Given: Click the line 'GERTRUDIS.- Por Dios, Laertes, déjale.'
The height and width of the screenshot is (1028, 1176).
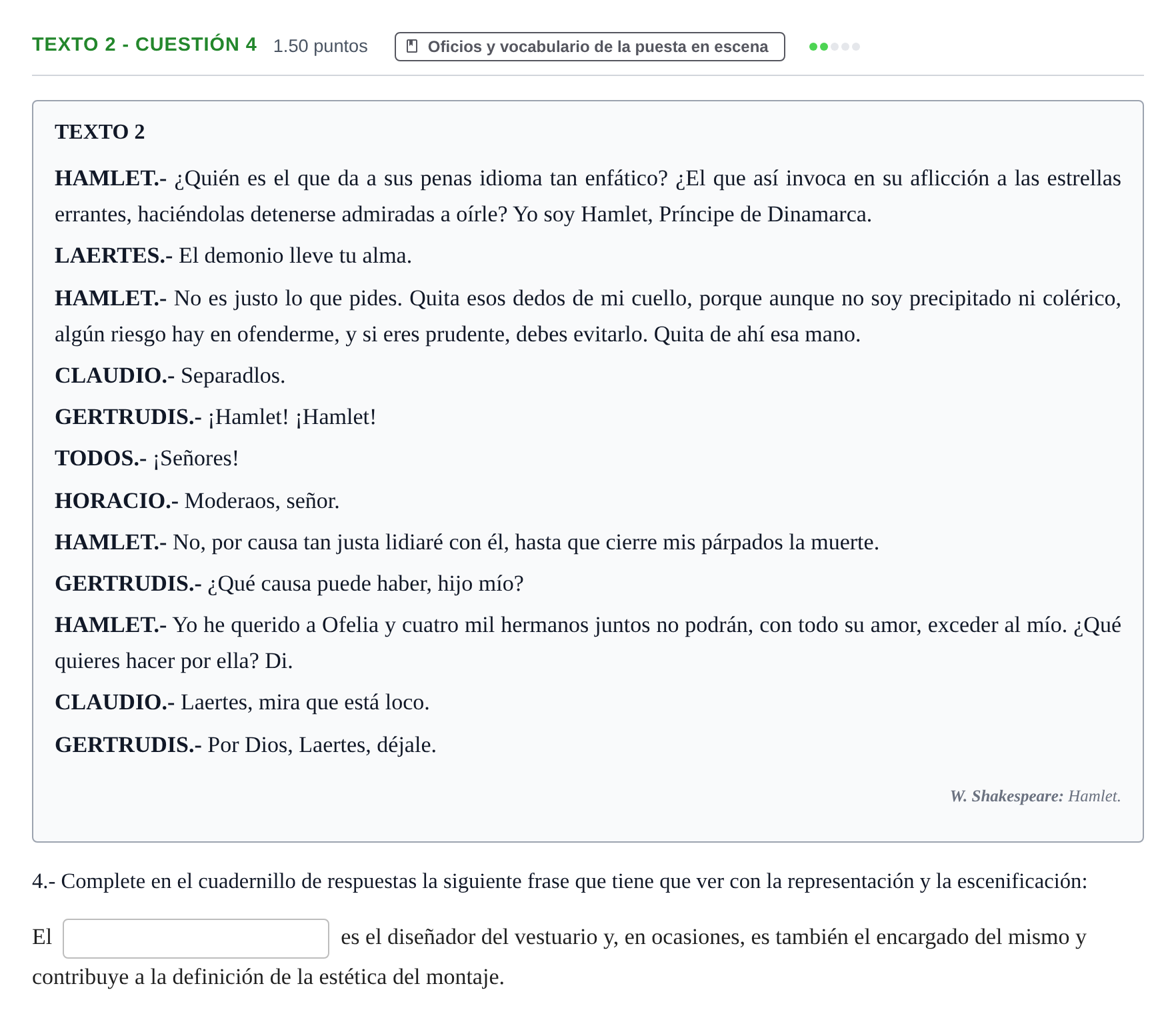Looking at the screenshot, I should pyautogui.click(x=245, y=745).
